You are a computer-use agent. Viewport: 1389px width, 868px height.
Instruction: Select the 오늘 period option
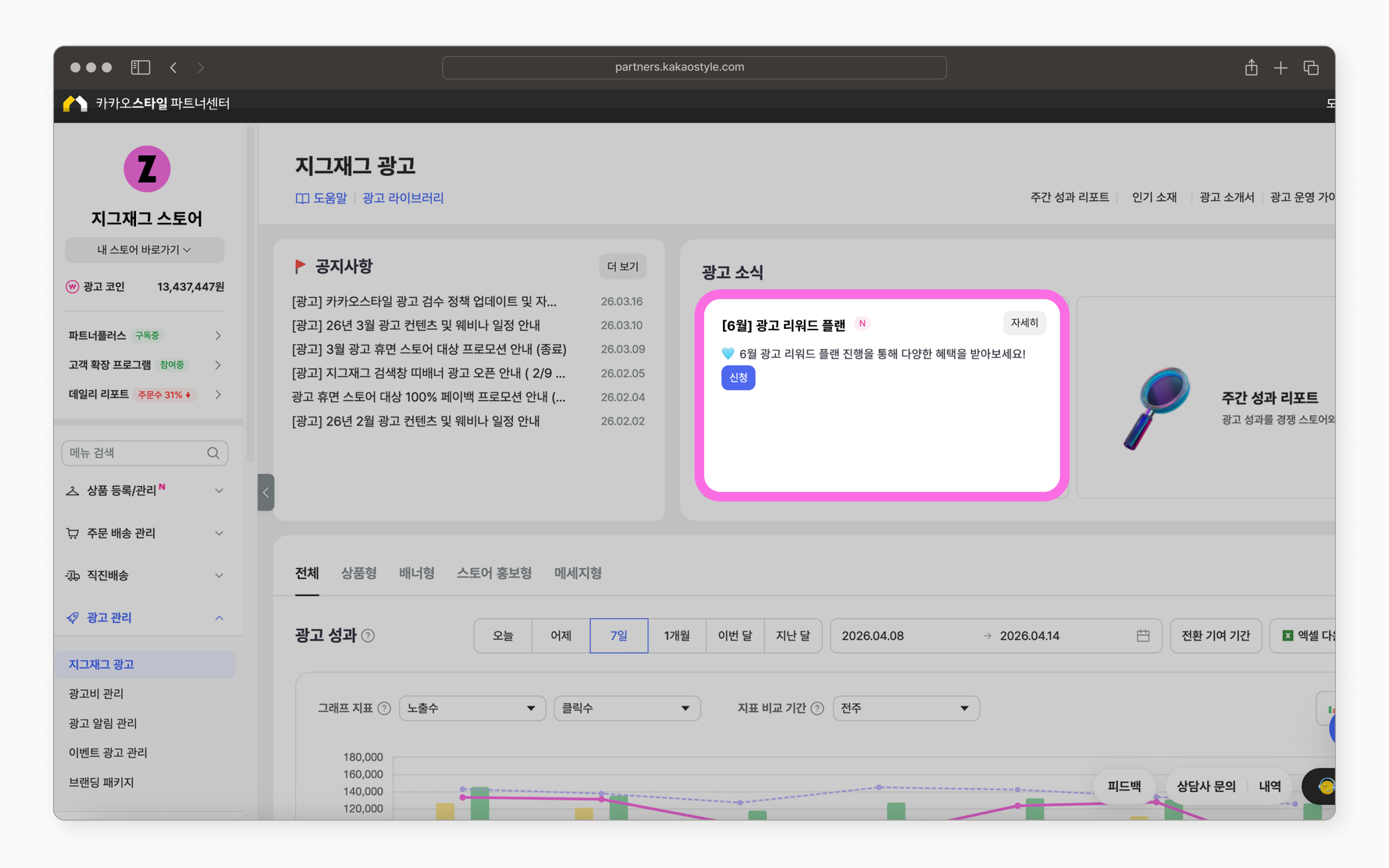[x=503, y=636]
